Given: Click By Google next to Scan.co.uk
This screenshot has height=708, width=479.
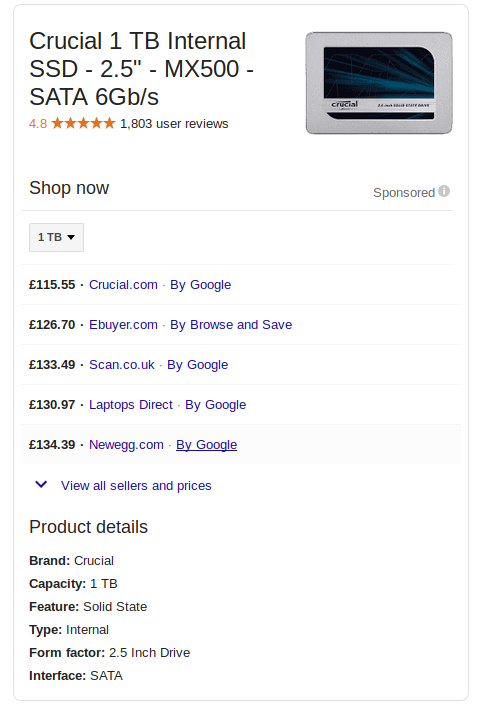Looking at the screenshot, I should [197, 365].
